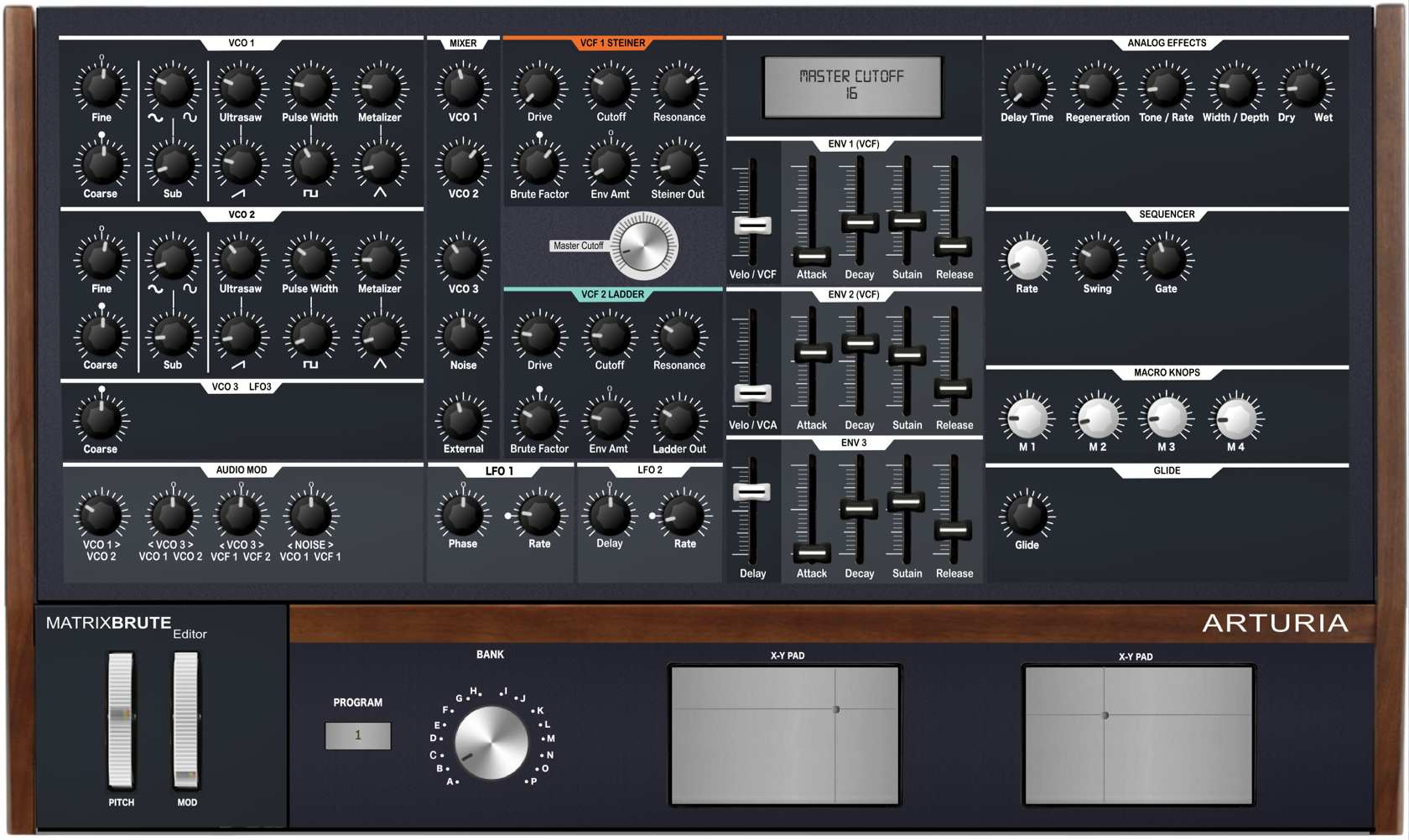Click the ENV 1 Attack slider handle

[812, 256]
